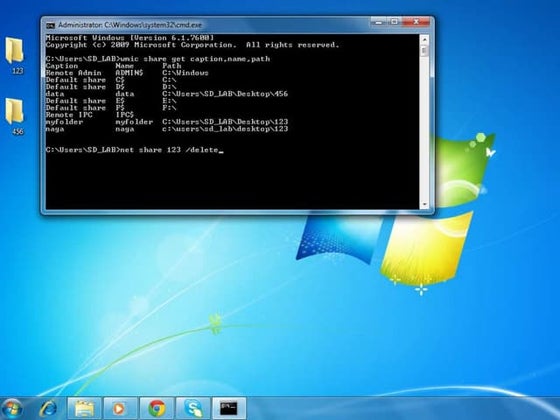Open Windows Explorer from the taskbar
The image size is (560, 420).
click(x=85, y=408)
